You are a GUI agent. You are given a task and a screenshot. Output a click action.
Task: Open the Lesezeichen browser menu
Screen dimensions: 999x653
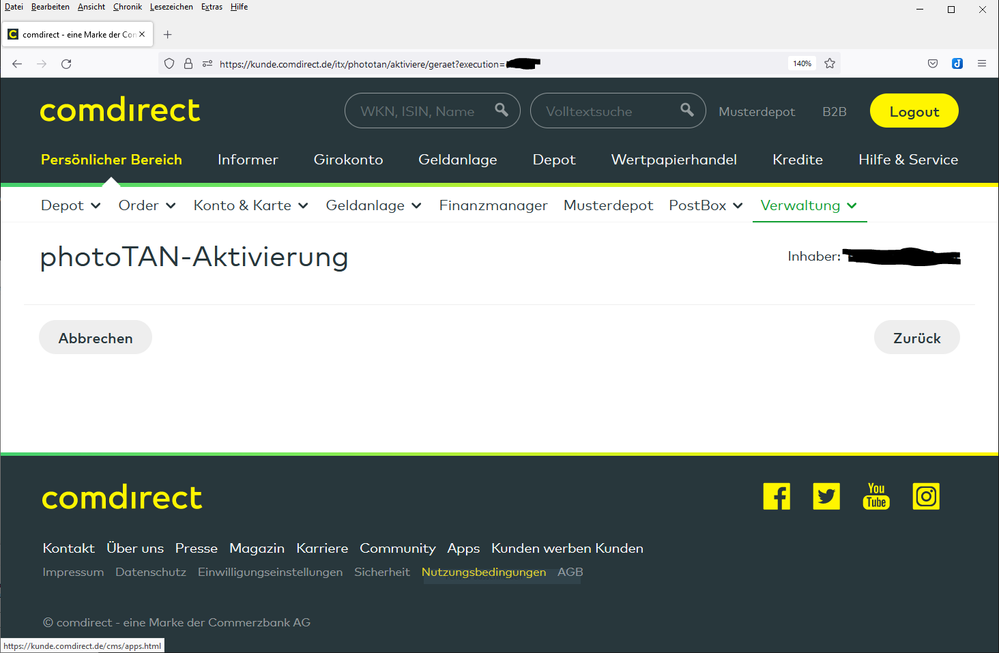coord(170,7)
